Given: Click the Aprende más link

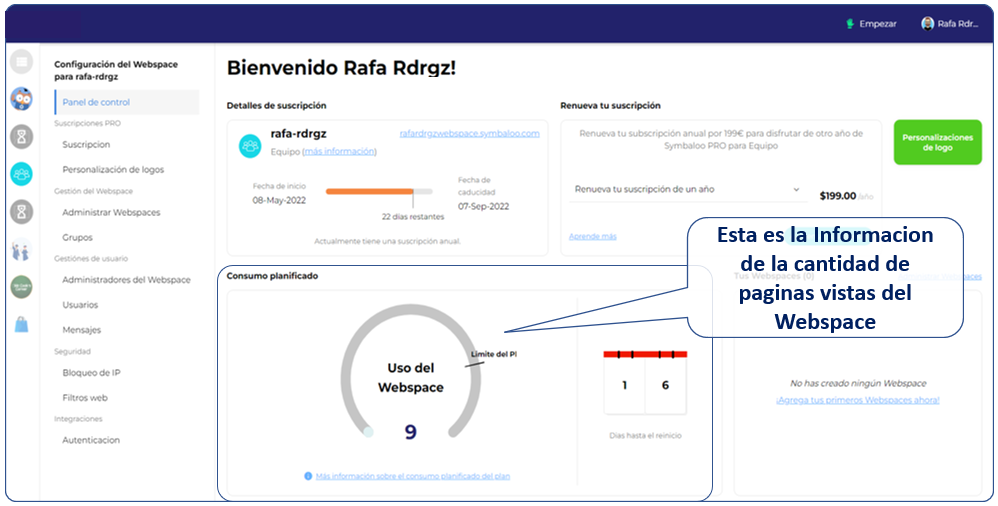Looking at the screenshot, I should pos(593,236).
